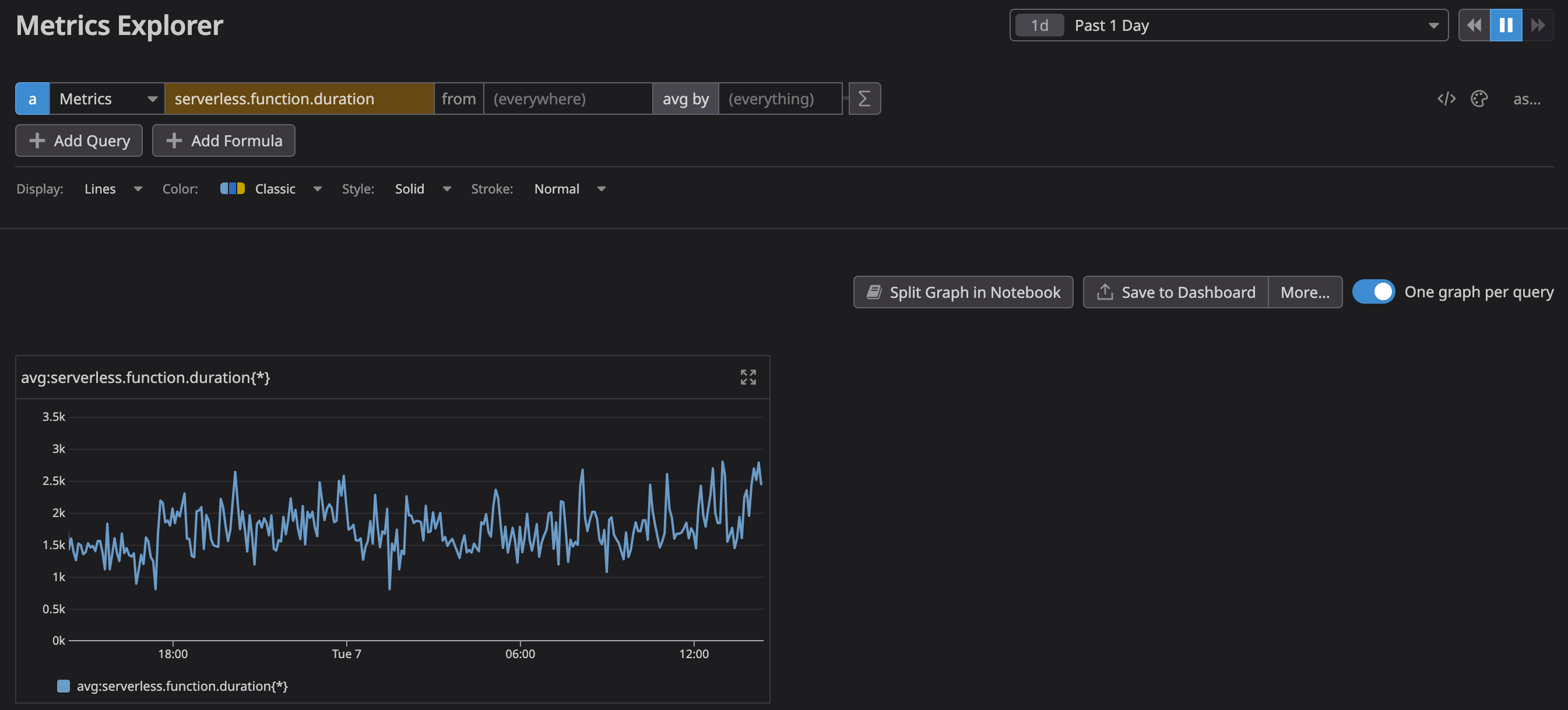This screenshot has height=710, width=1568.
Task: Click the Split Graph in Notebook icon
Action: tap(873, 291)
